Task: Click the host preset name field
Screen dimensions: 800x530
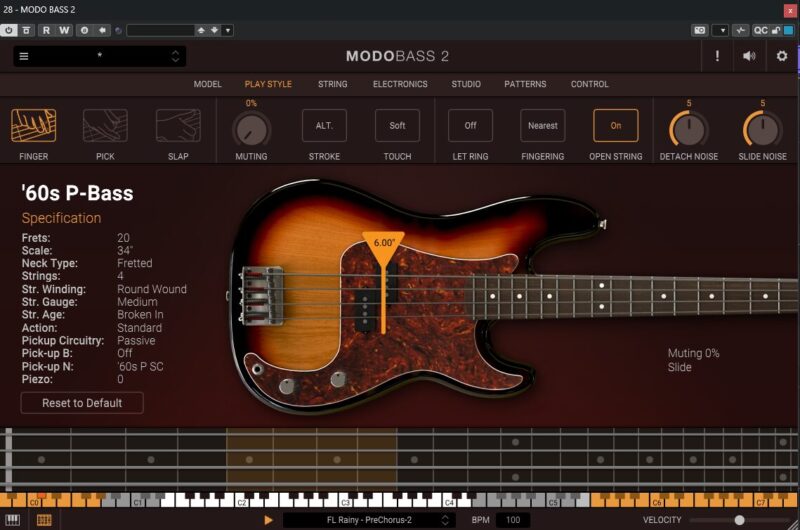Action: click(160, 31)
